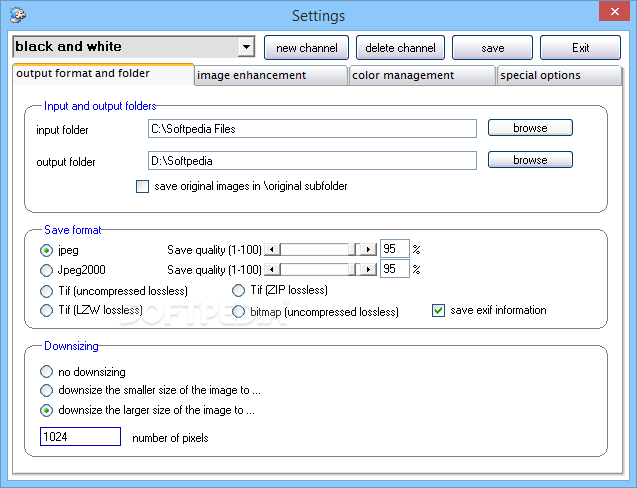This screenshot has width=637, height=488.
Task: Select the Jpeg2000 save format
Action: point(46,270)
